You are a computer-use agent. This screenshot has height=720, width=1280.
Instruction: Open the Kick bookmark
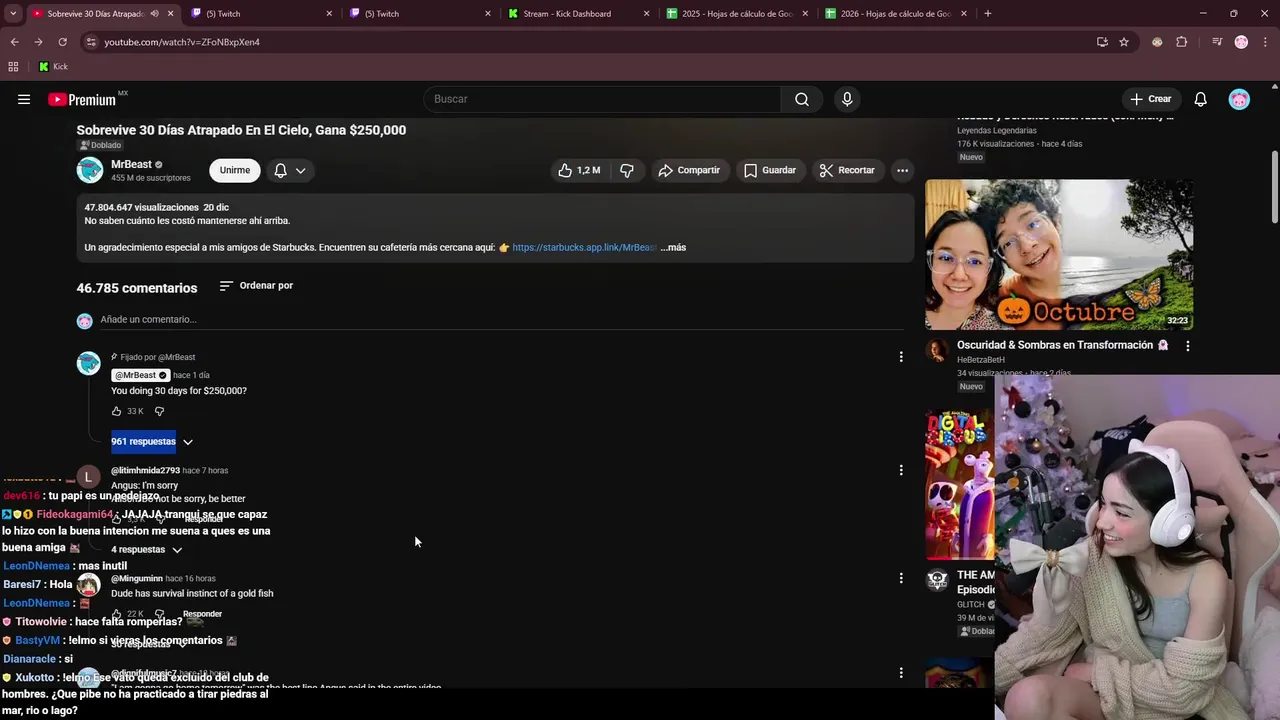click(x=53, y=67)
